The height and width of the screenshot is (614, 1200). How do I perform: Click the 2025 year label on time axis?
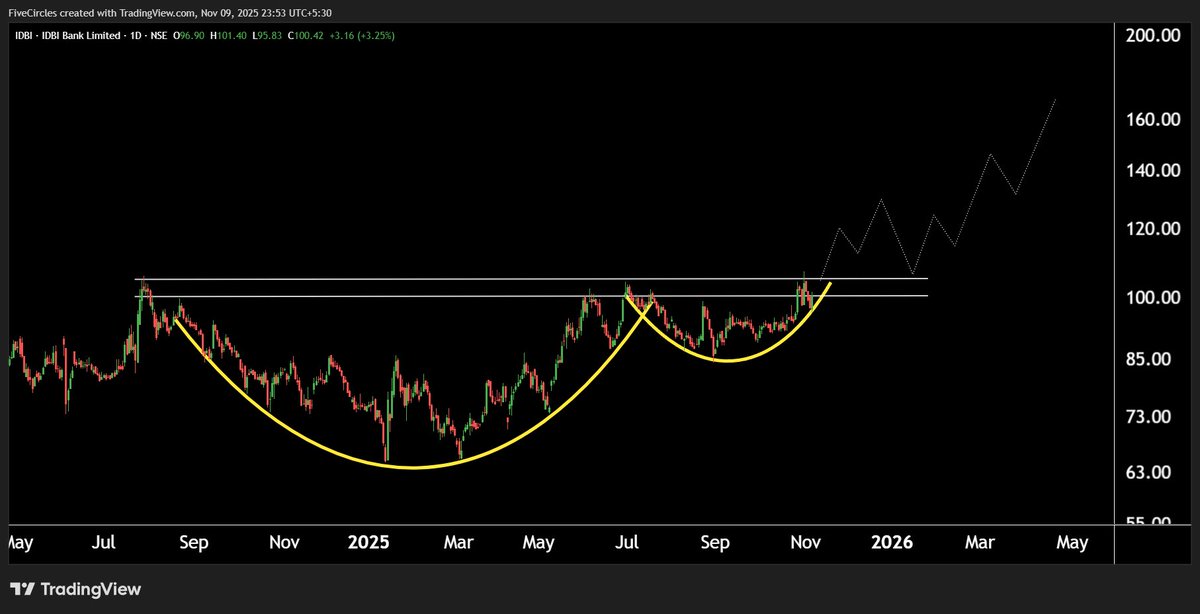tap(368, 543)
